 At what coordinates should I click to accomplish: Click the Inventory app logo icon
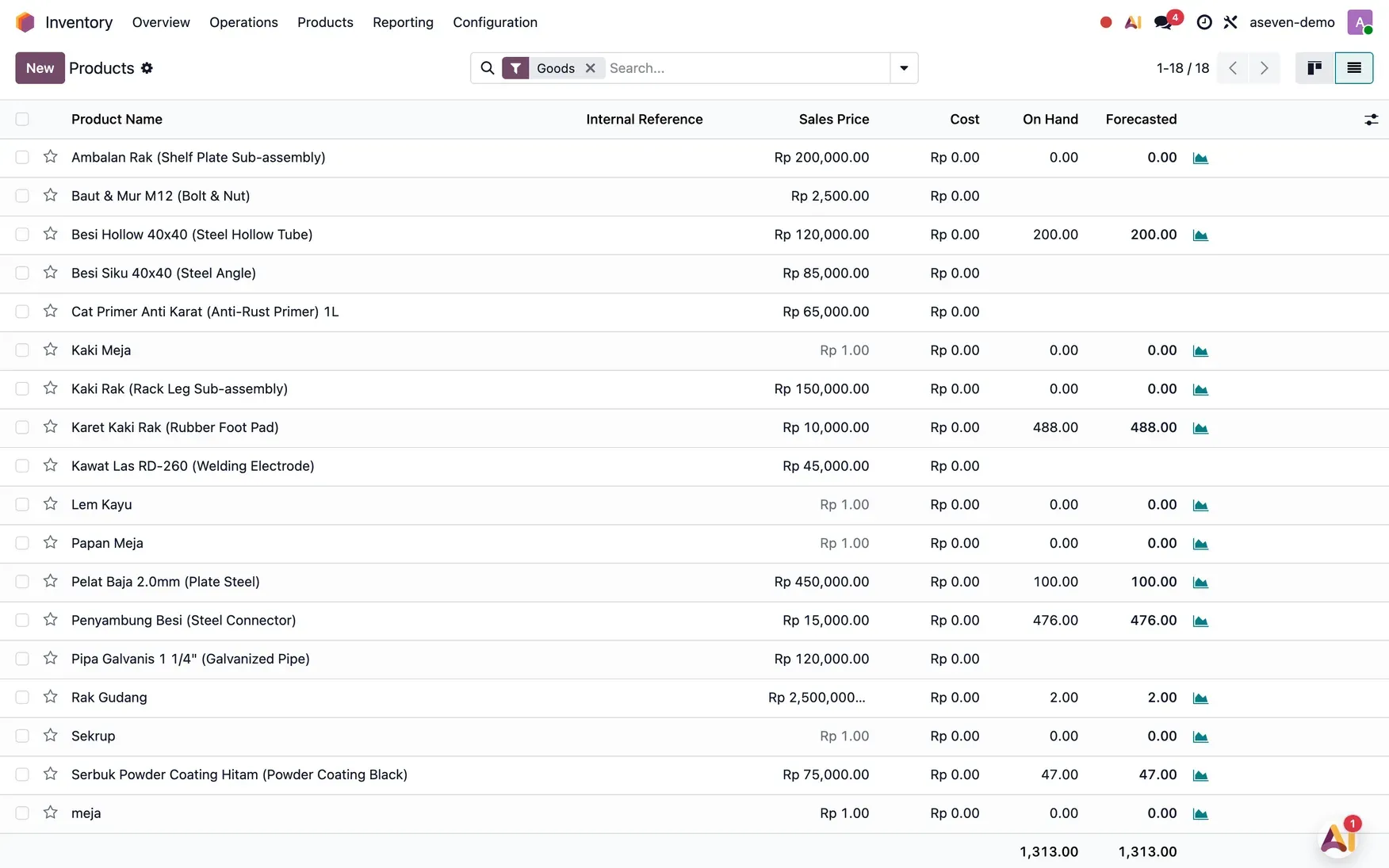25,22
